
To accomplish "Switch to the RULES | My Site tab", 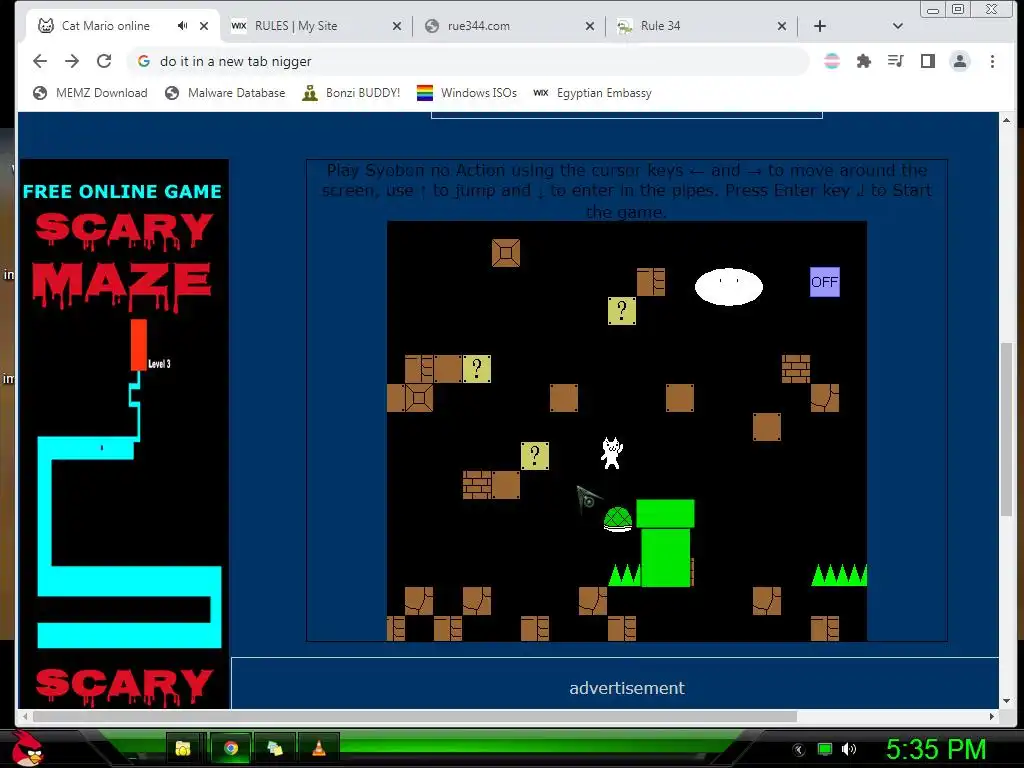I will (296, 26).
